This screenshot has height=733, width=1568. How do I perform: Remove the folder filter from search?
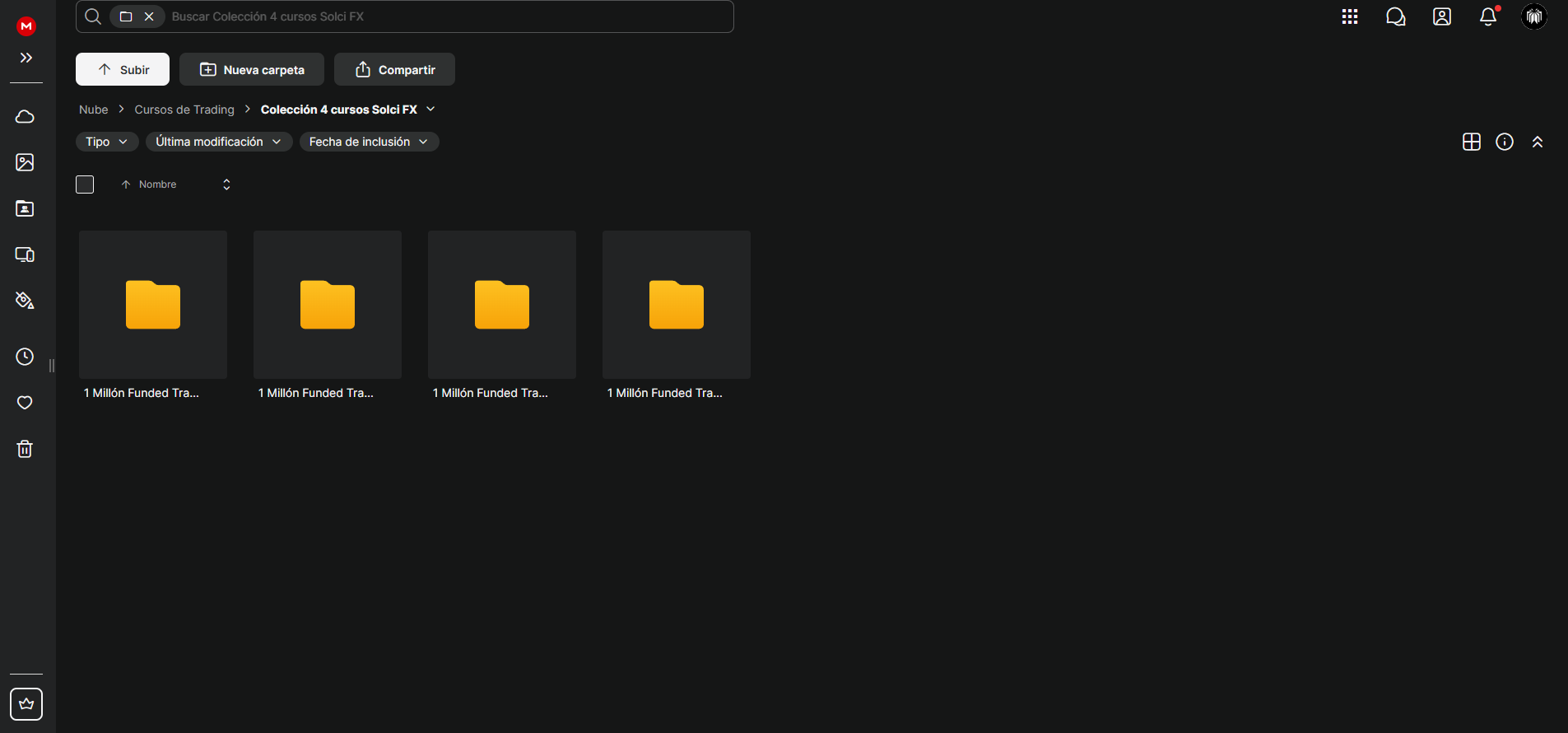(x=149, y=16)
